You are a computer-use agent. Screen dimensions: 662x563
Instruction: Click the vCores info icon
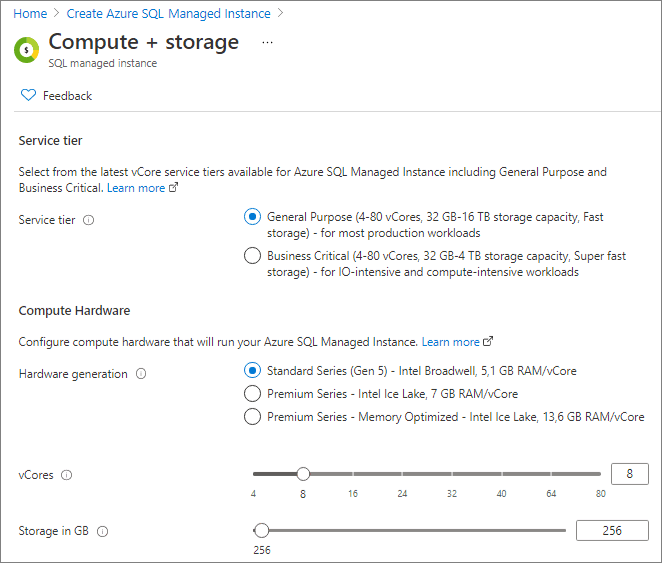coord(67,476)
